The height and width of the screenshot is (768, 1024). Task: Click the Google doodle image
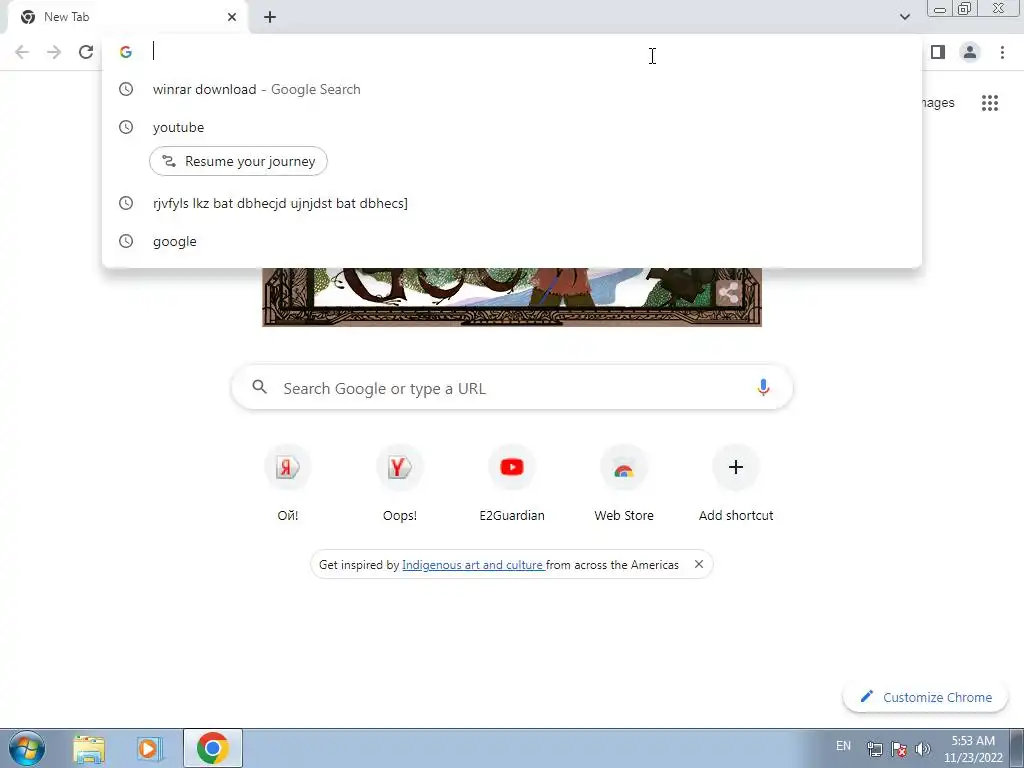512,297
